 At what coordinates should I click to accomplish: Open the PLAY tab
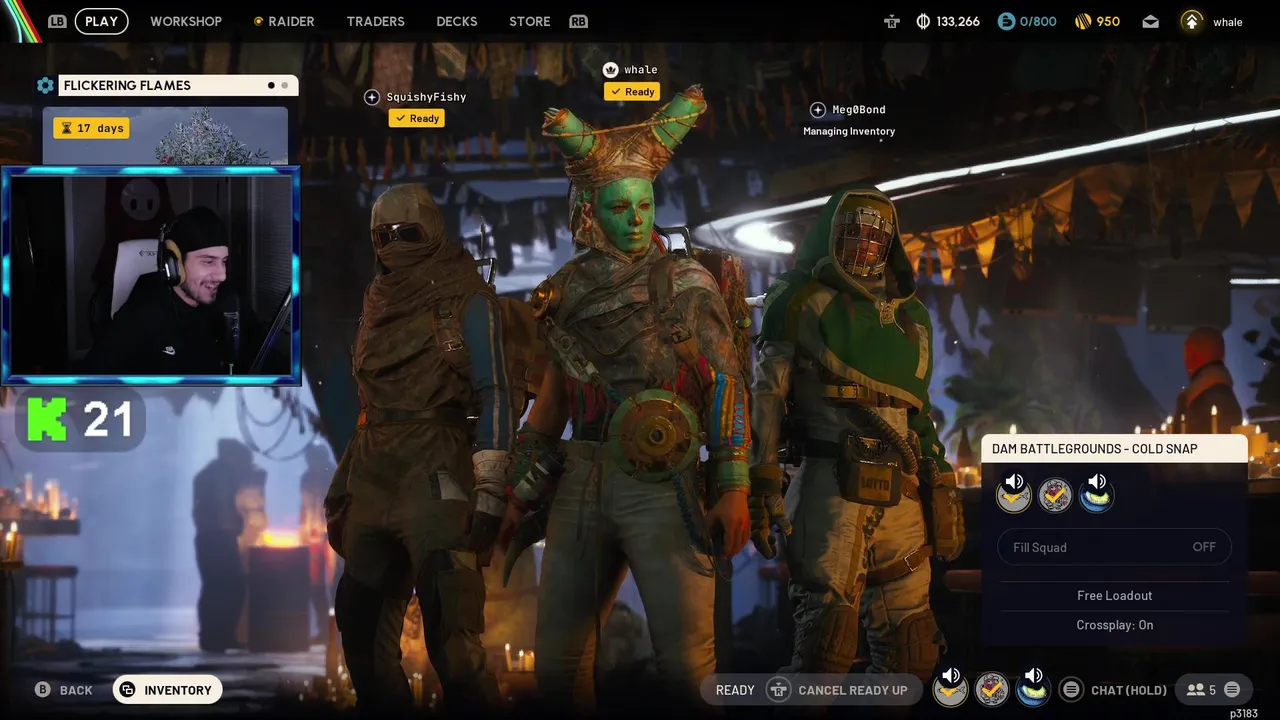[x=101, y=21]
